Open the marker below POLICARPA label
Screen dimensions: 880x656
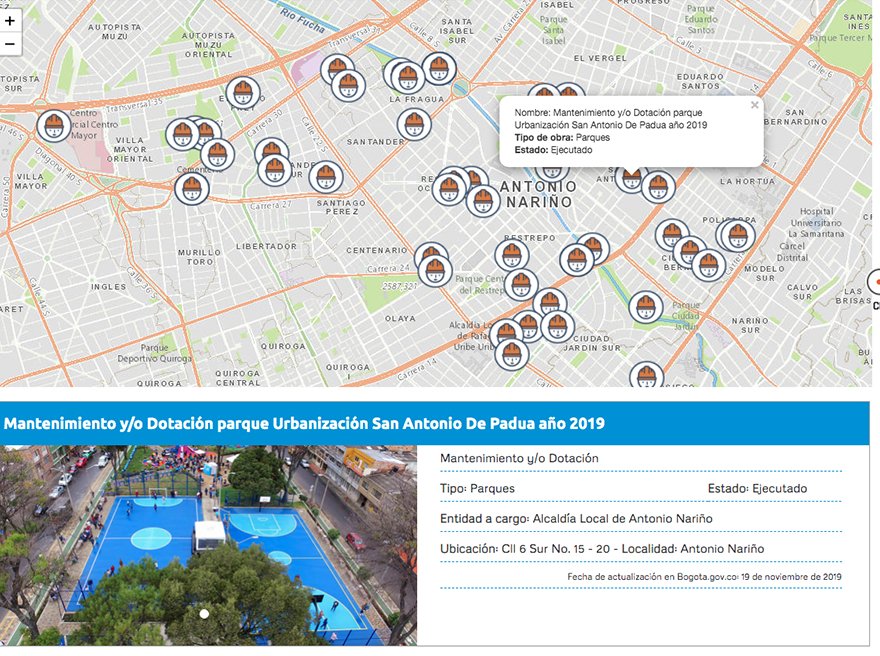point(737,235)
